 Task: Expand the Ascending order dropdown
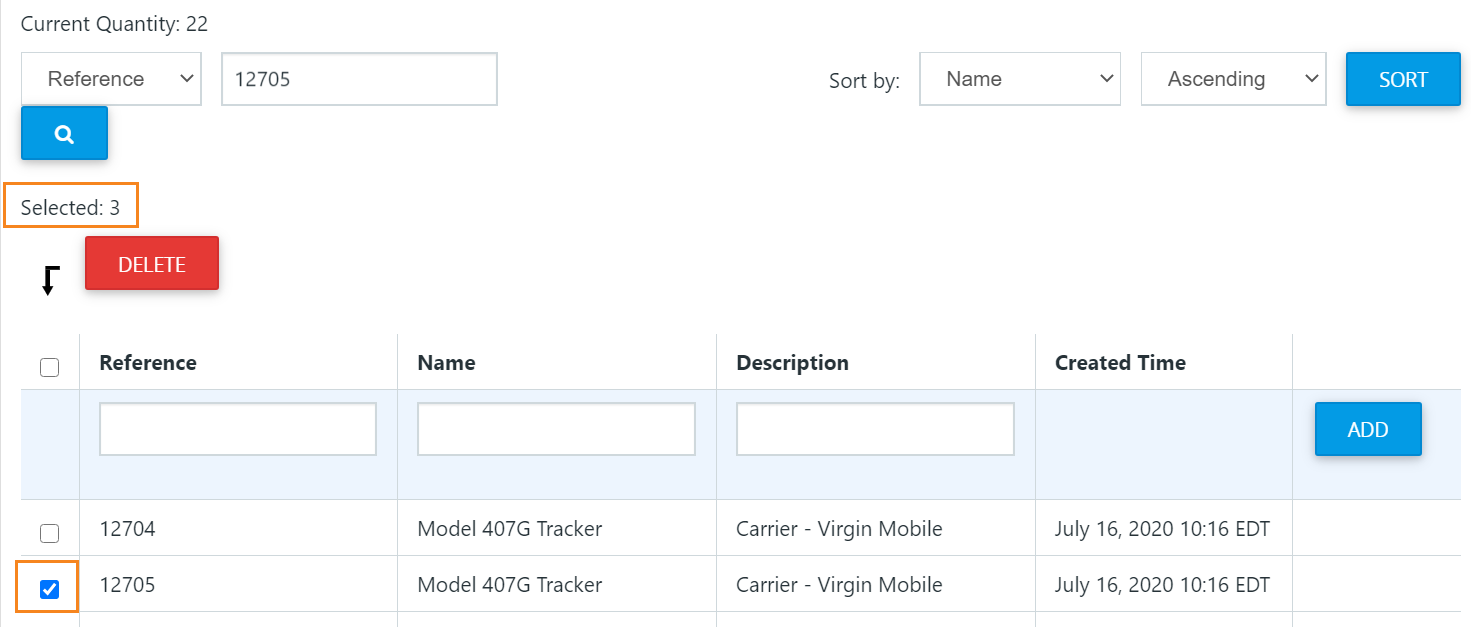[1233, 79]
